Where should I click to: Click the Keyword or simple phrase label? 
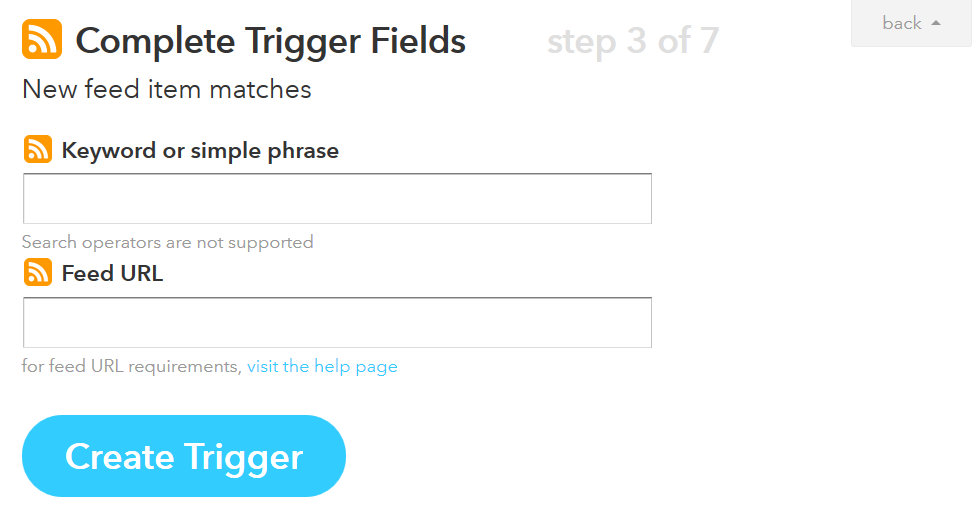(200, 151)
